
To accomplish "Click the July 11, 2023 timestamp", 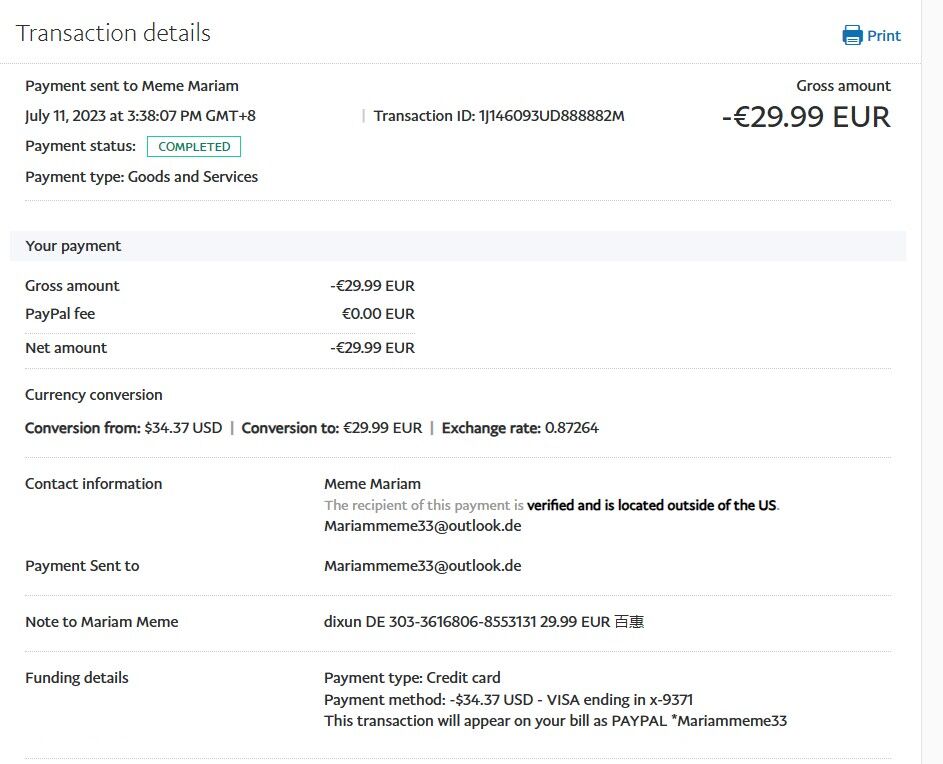I will click(x=140, y=116).
